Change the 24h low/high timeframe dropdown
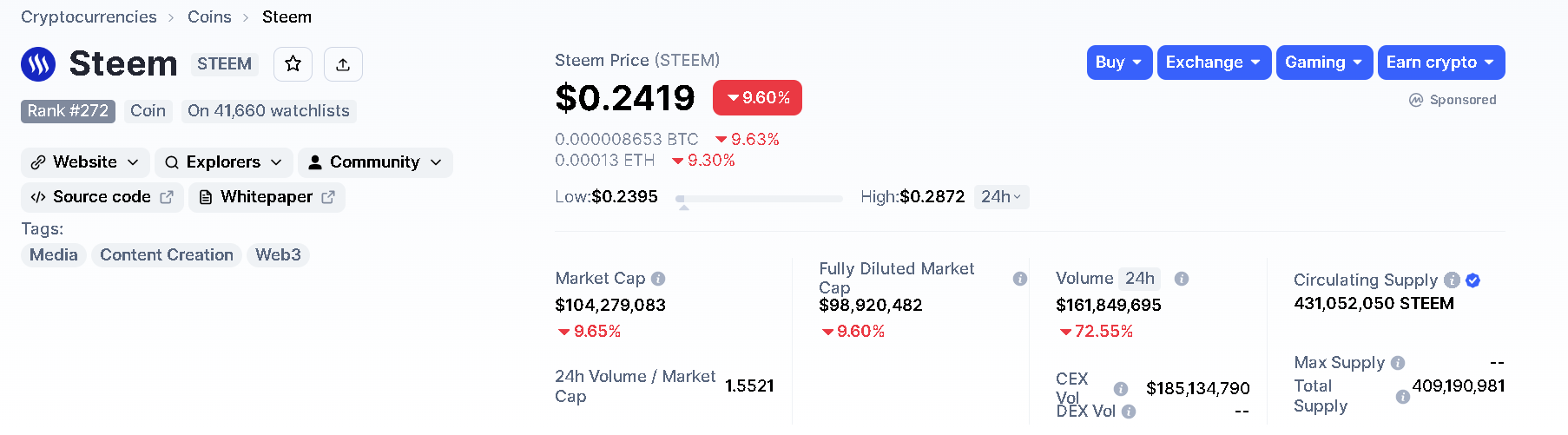1568x435 pixels. (1001, 197)
